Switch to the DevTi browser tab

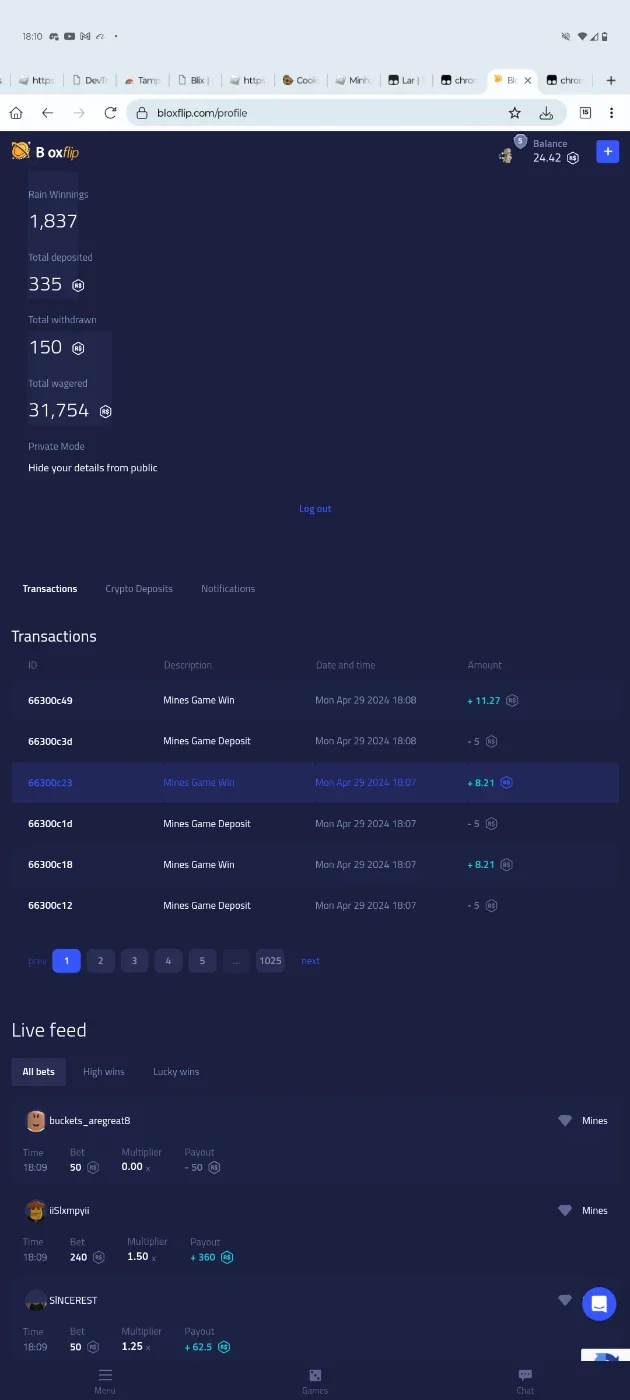tap(88, 80)
